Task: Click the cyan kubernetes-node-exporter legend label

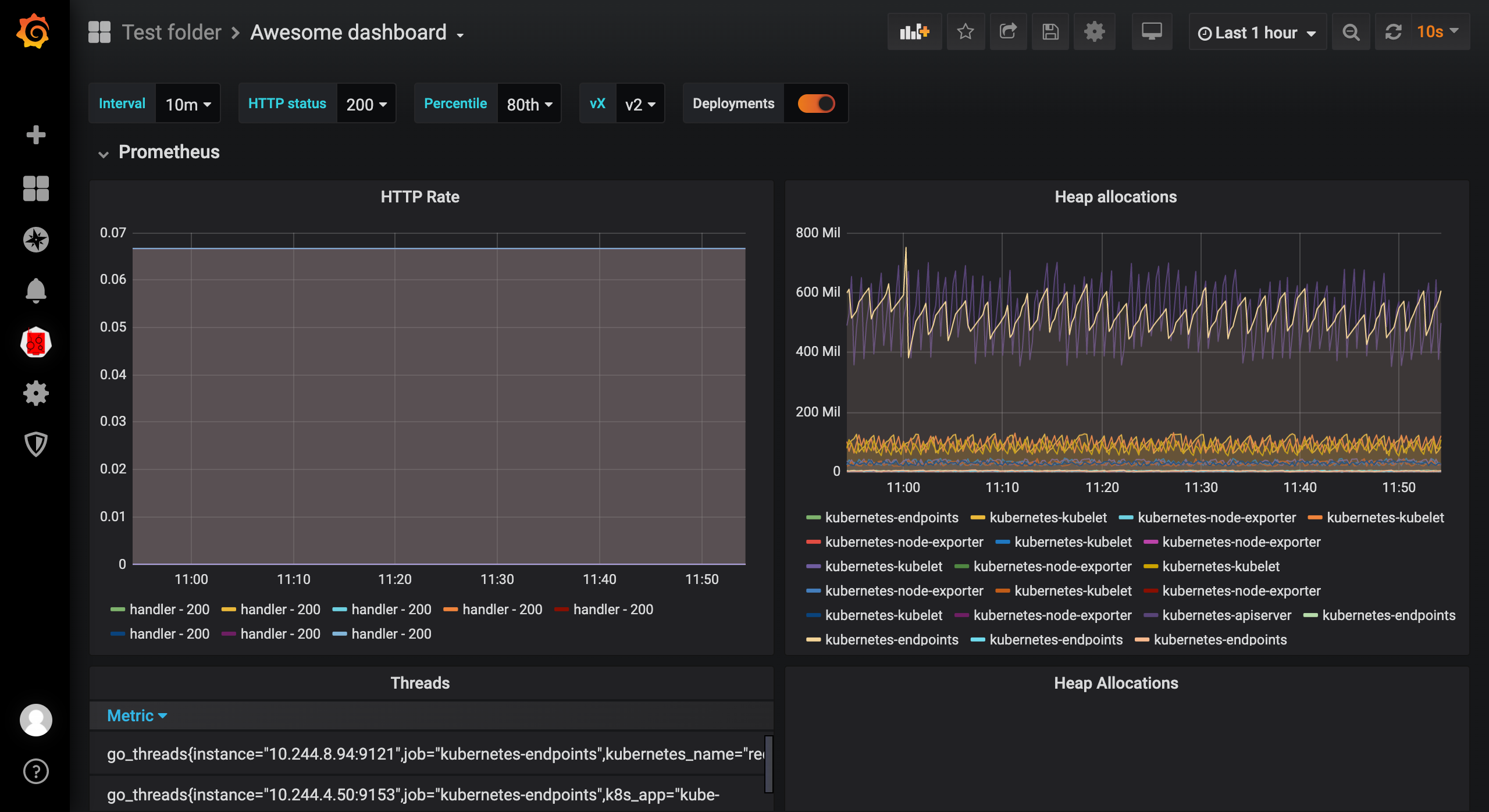Action: [x=1217, y=517]
